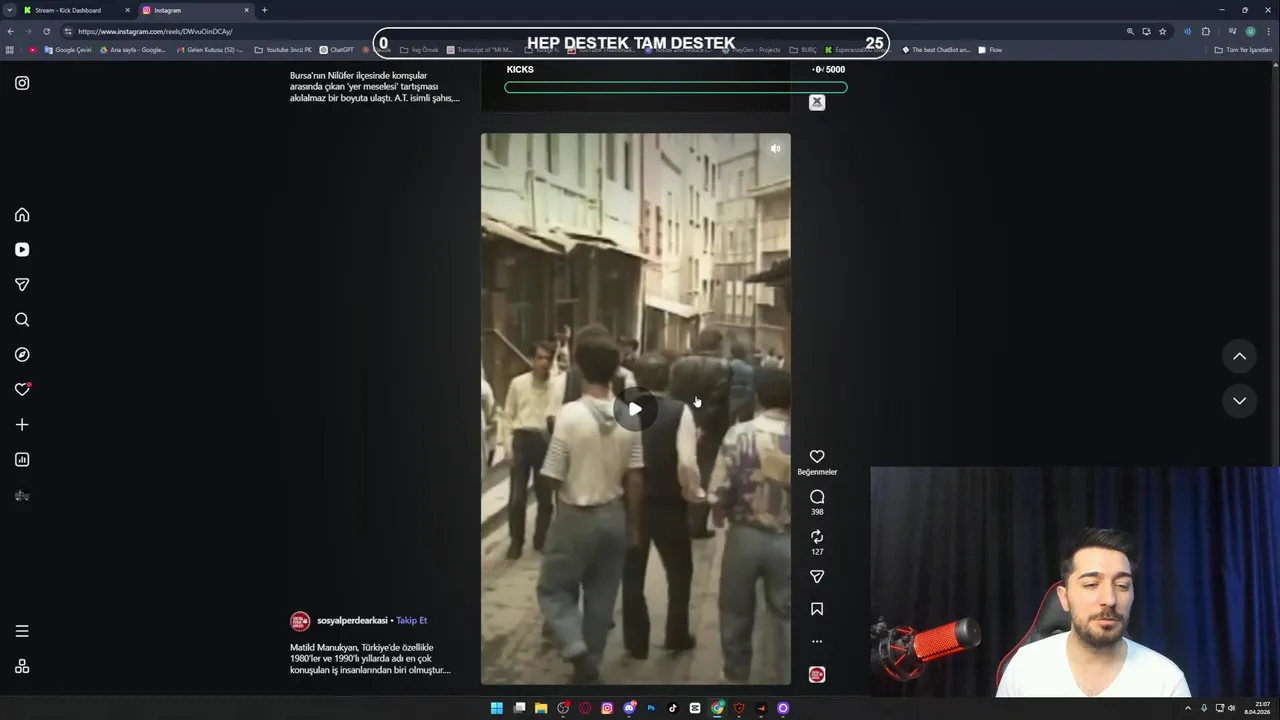Screen dimensions: 1280x720
Task: Open Instagram search magnifier icon
Action: pyautogui.click(x=22, y=320)
